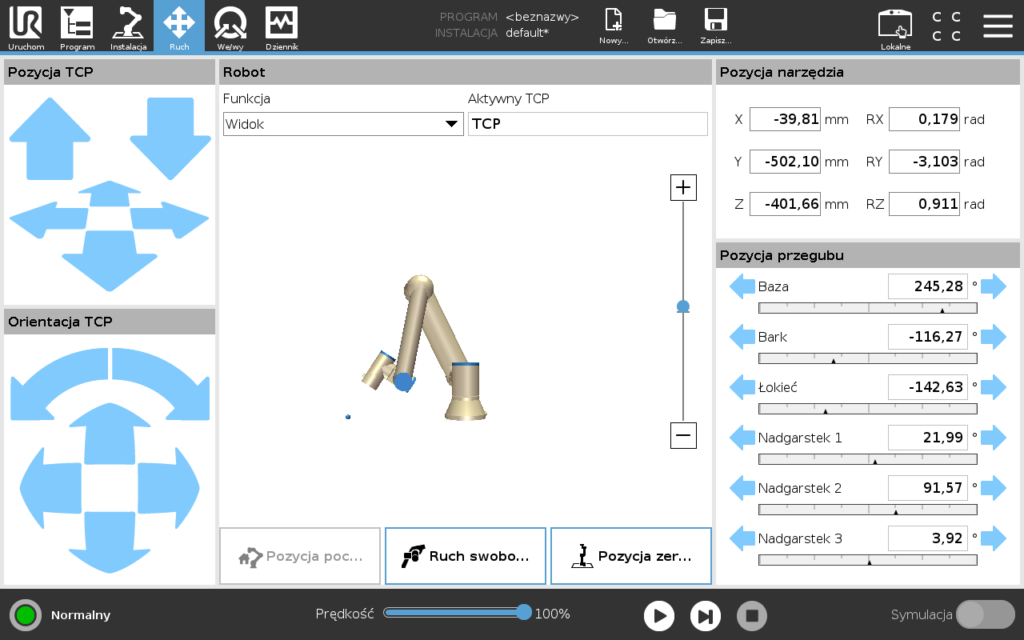The image size is (1024, 640).
Task: Move TCP left in Pozycja TCP
Action: tap(48, 219)
